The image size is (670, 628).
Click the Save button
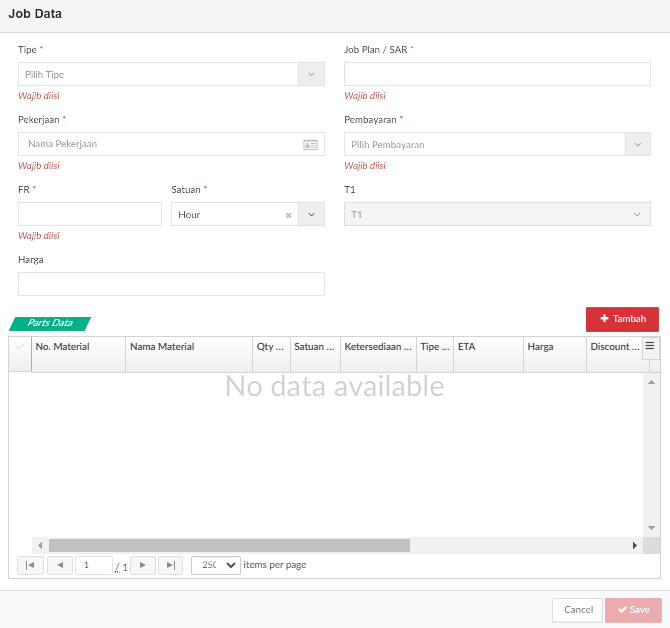pyautogui.click(x=634, y=610)
